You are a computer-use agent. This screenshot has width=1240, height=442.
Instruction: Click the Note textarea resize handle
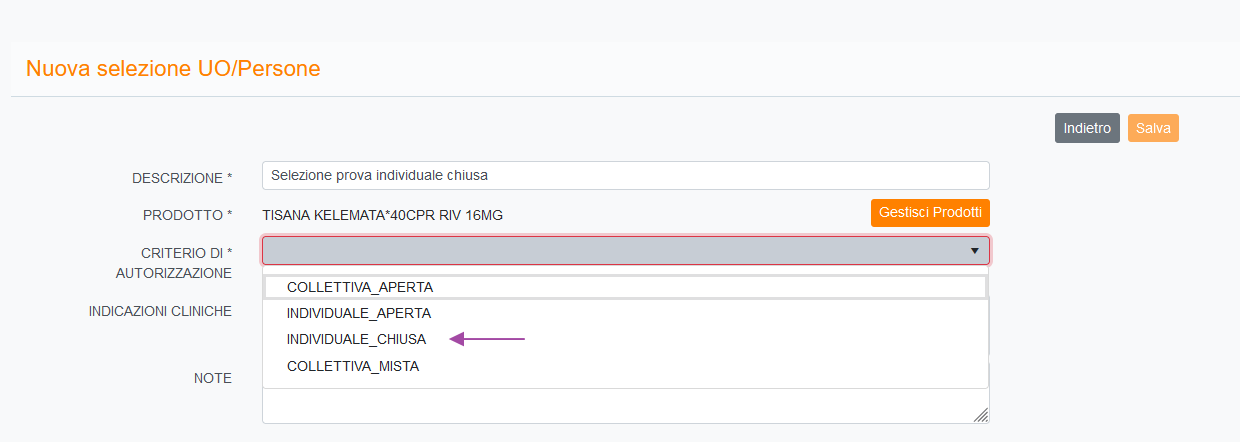click(x=981, y=415)
